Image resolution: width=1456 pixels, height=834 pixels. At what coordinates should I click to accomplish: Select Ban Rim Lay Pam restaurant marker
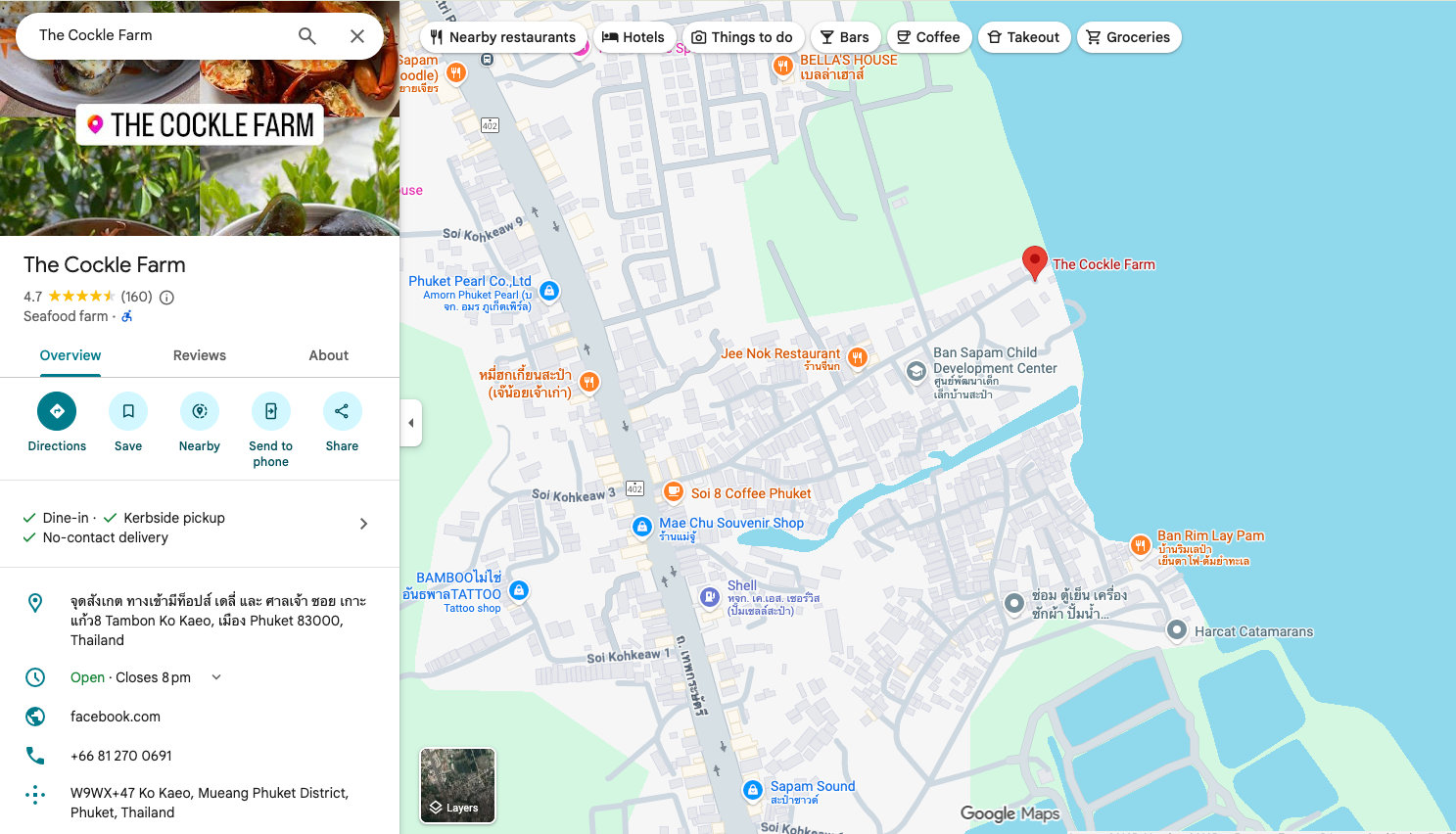click(x=1140, y=545)
